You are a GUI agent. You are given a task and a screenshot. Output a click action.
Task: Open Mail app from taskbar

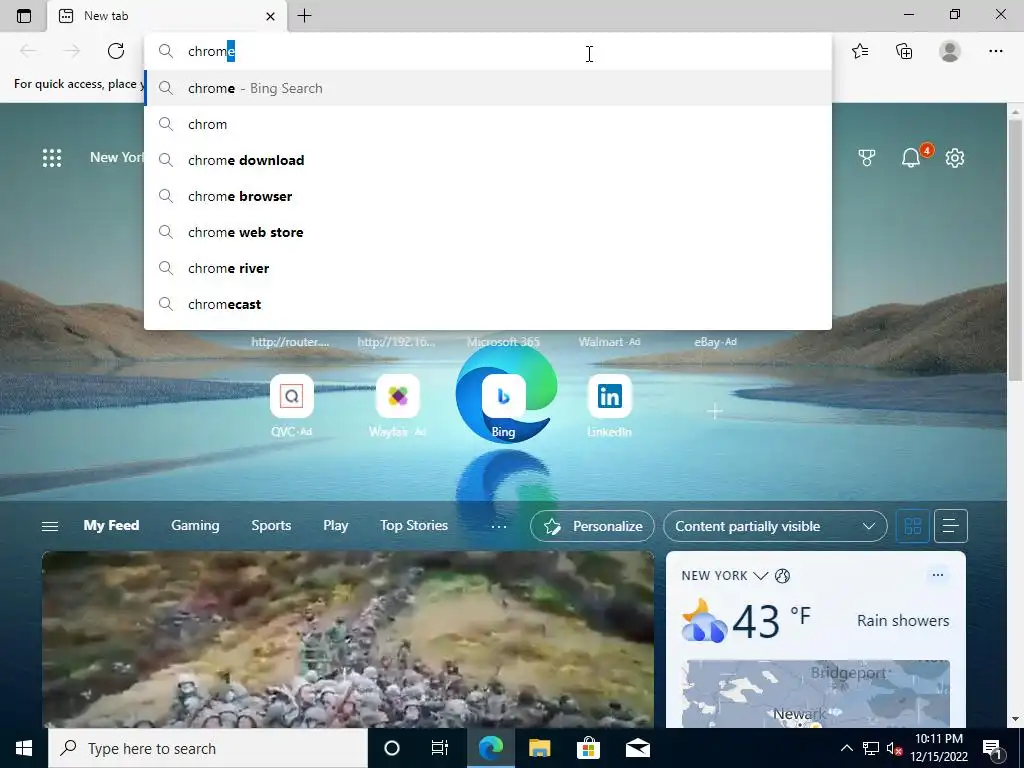[638, 748]
